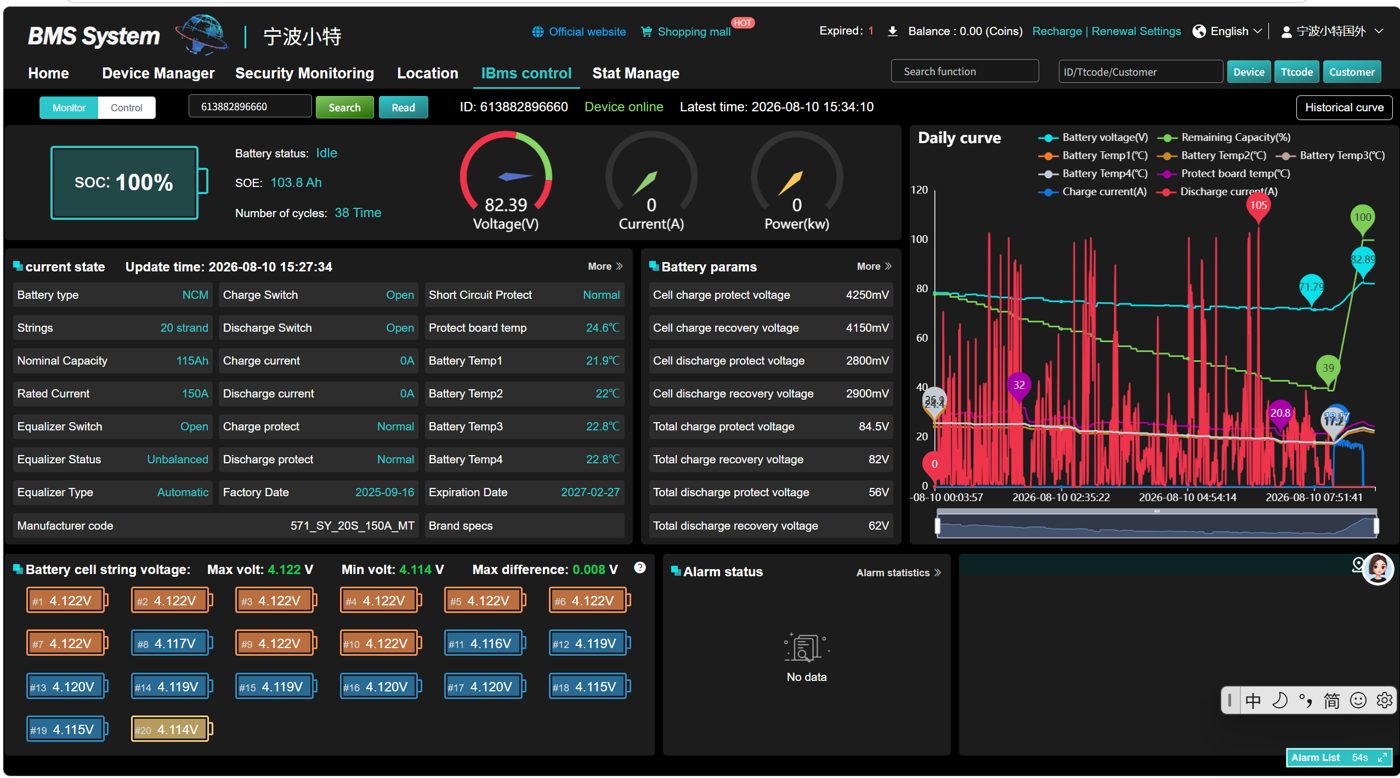1400x778 pixels.
Task: Open the English language dropdown
Action: click(1236, 31)
